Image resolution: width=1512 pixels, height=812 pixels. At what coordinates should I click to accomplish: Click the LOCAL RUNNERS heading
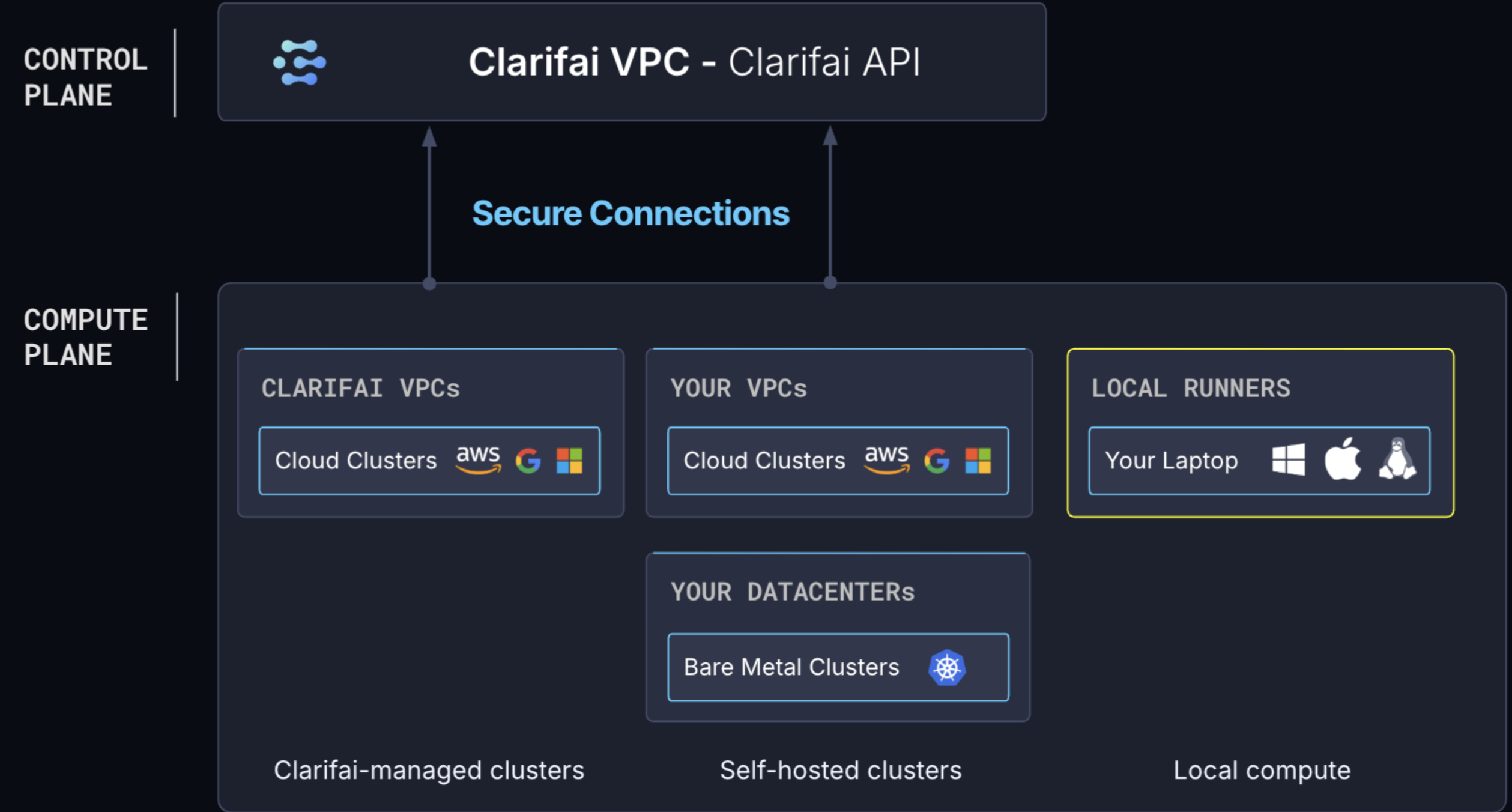1191,389
